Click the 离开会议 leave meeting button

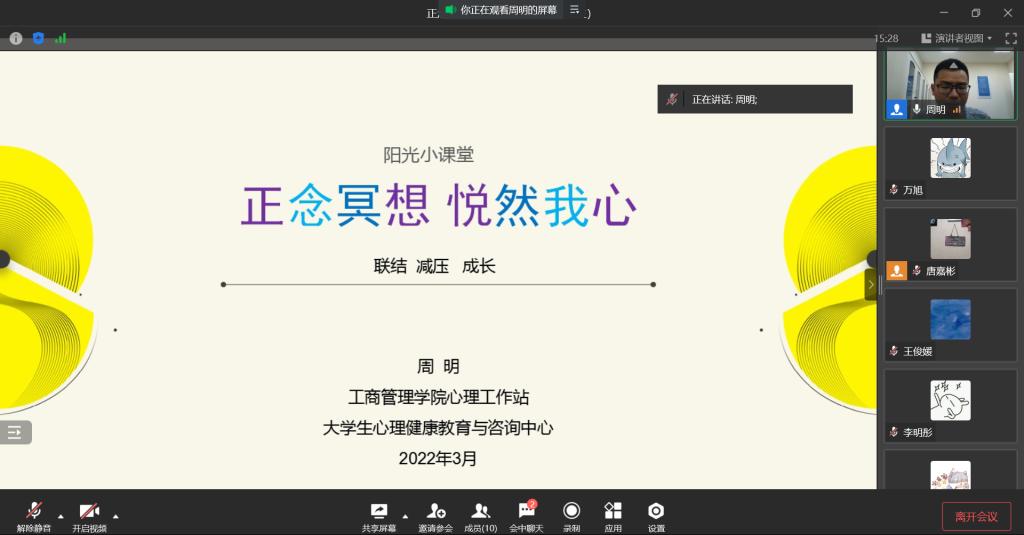[x=976, y=516]
